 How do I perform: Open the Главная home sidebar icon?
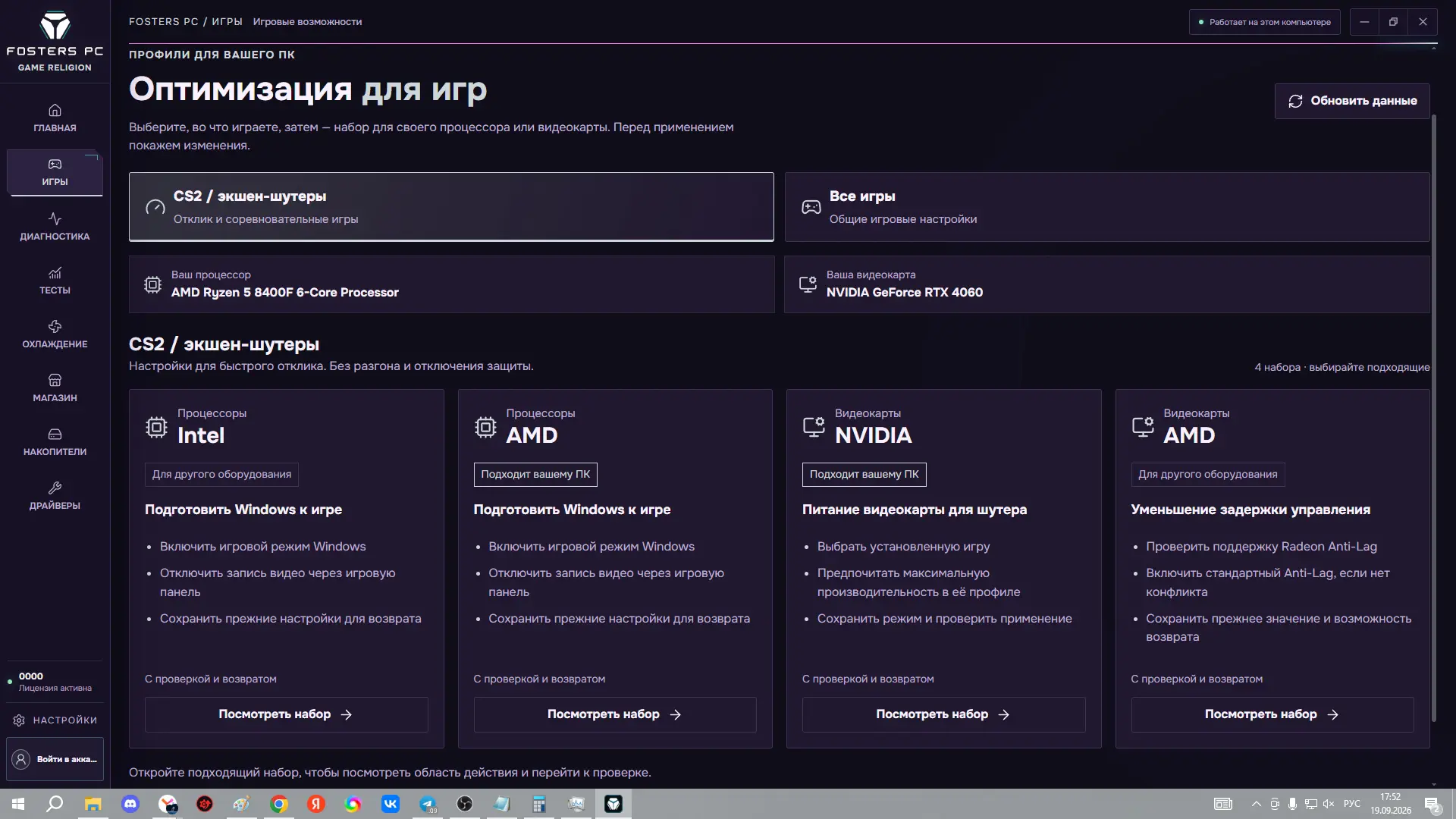pyautogui.click(x=55, y=118)
